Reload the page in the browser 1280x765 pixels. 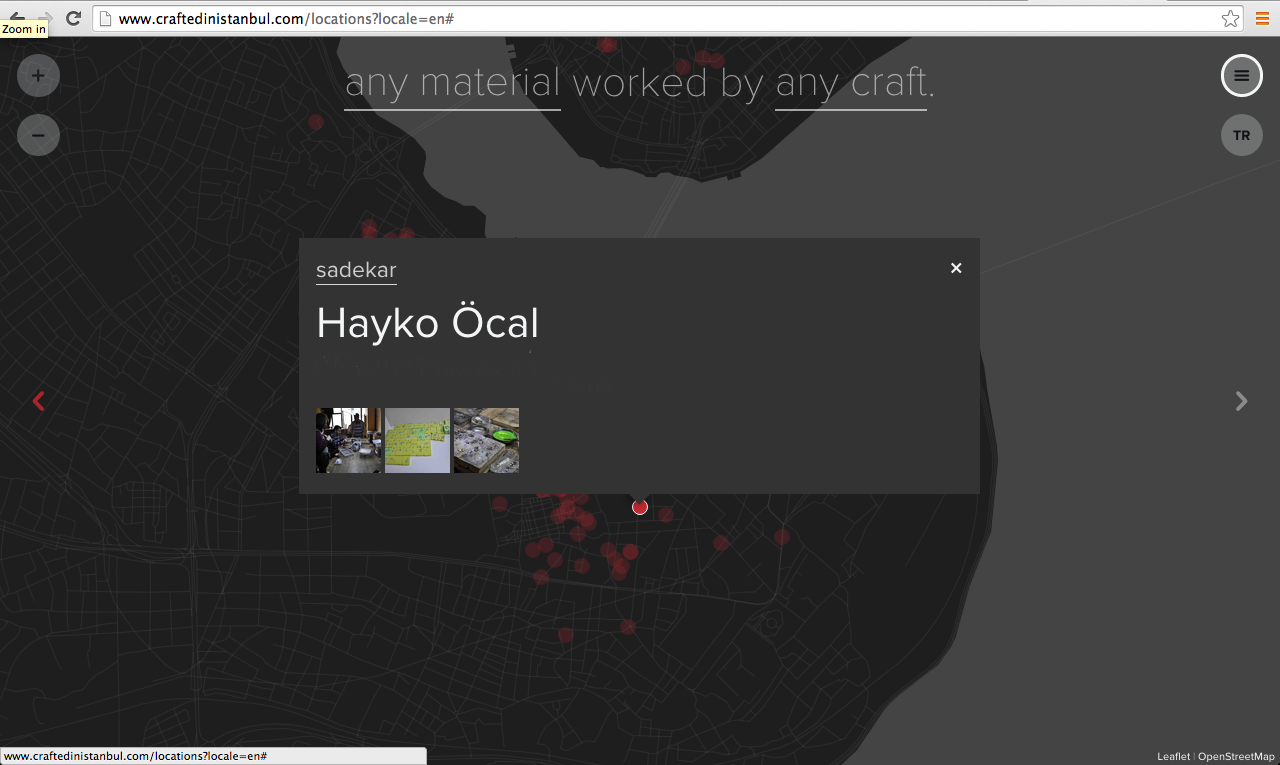point(73,18)
